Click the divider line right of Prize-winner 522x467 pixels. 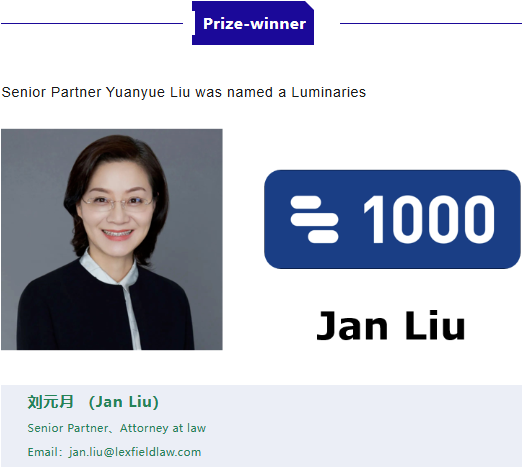tap(431, 23)
